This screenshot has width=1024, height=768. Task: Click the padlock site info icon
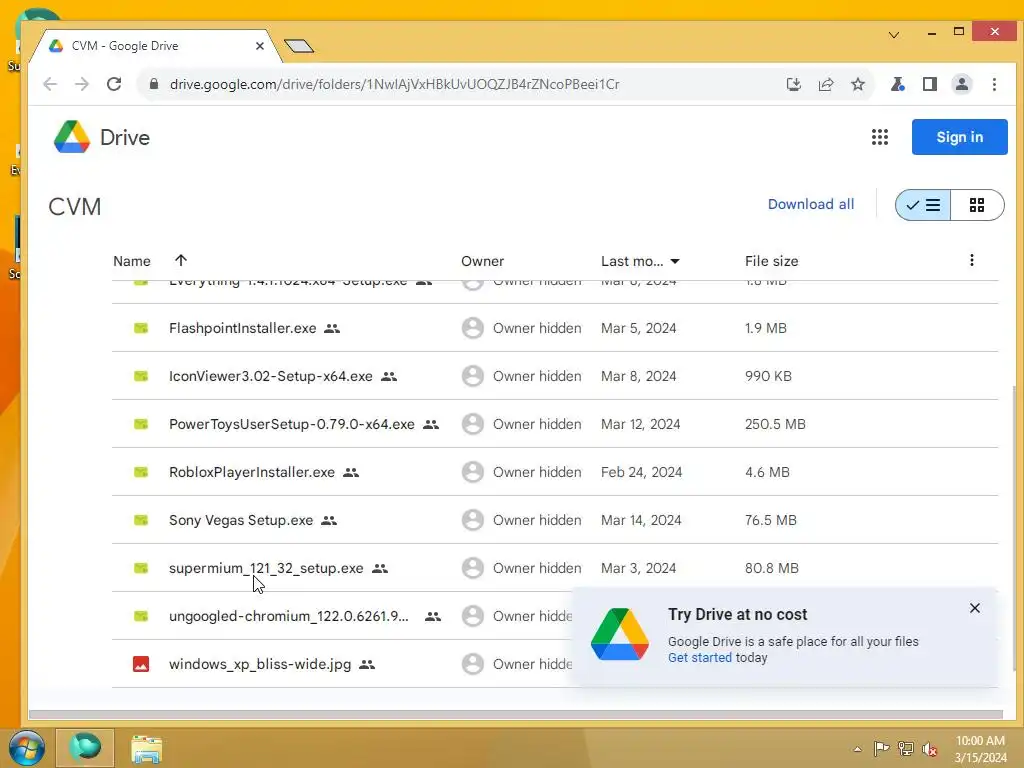click(x=154, y=84)
